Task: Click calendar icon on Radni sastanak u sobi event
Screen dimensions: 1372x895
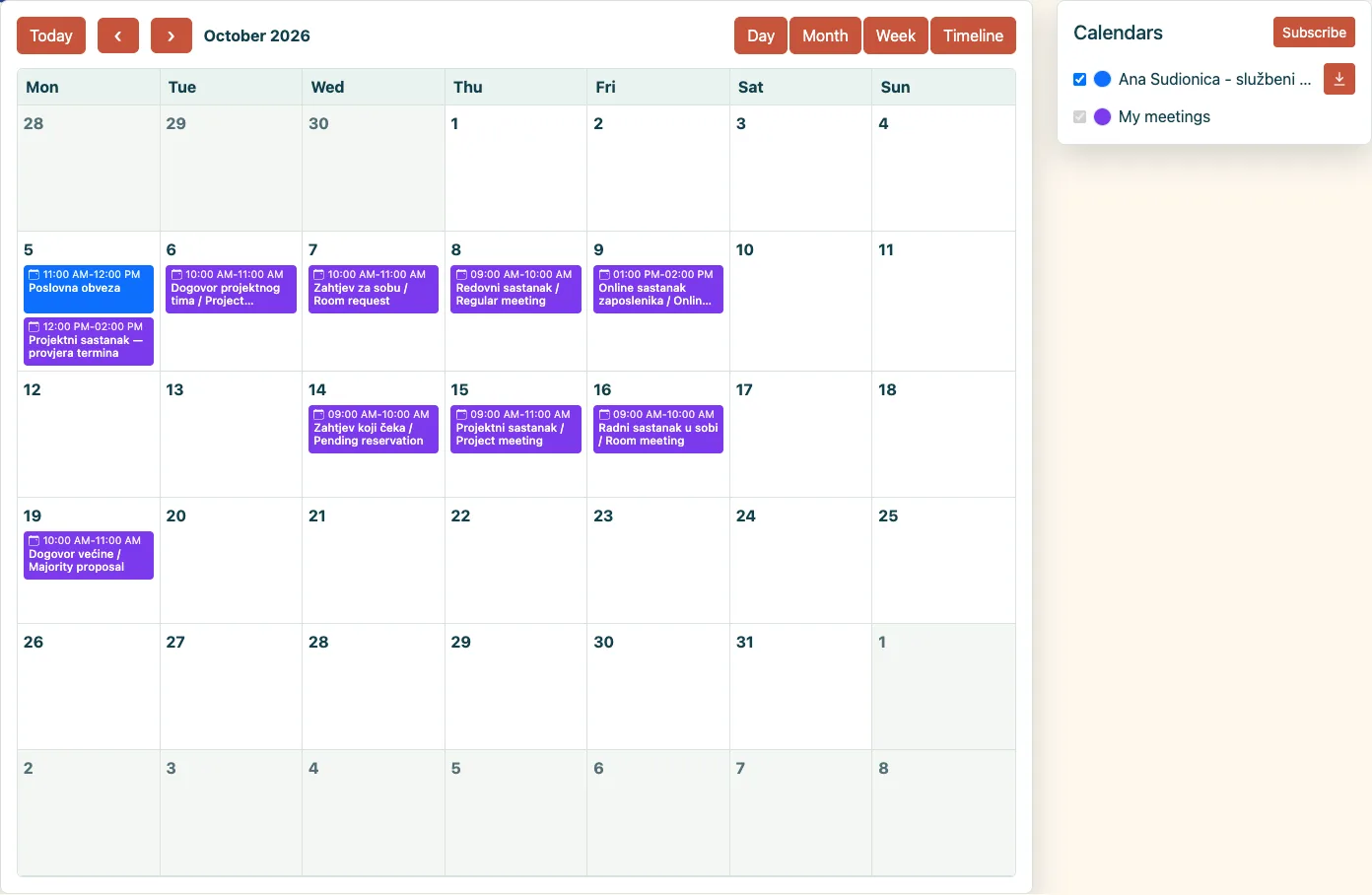Action: click(x=604, y=415)
